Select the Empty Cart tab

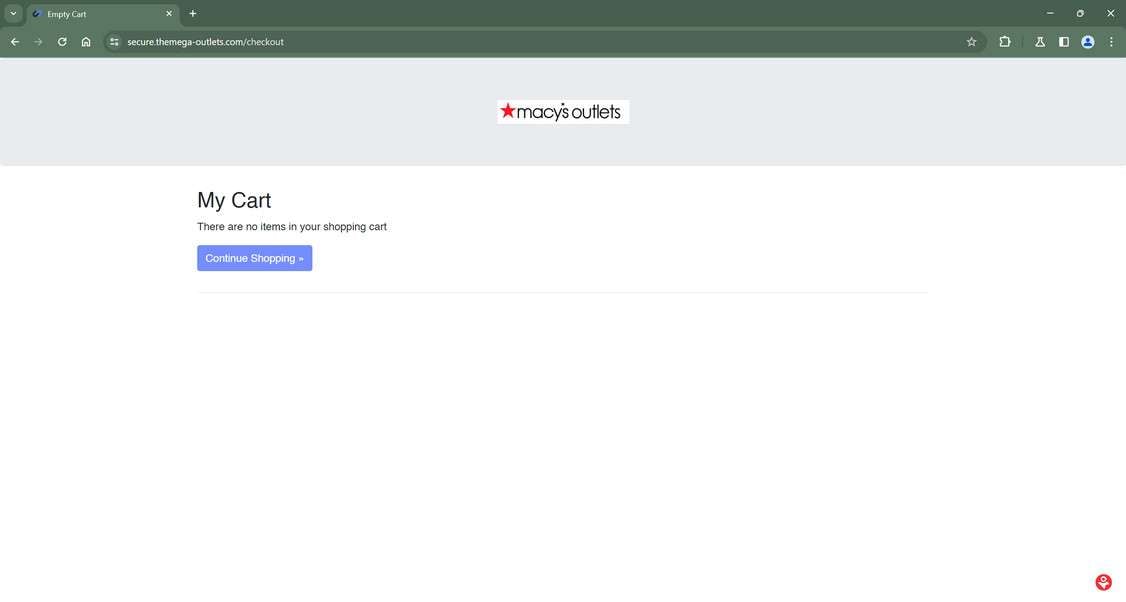103,14
